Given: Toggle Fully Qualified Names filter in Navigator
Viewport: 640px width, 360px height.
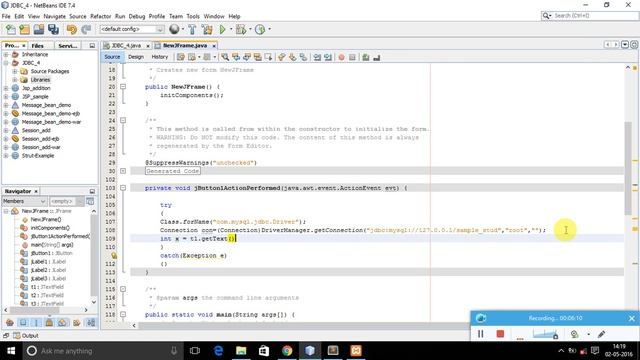Looking at the screenshot, I should [x=76, y=323].
